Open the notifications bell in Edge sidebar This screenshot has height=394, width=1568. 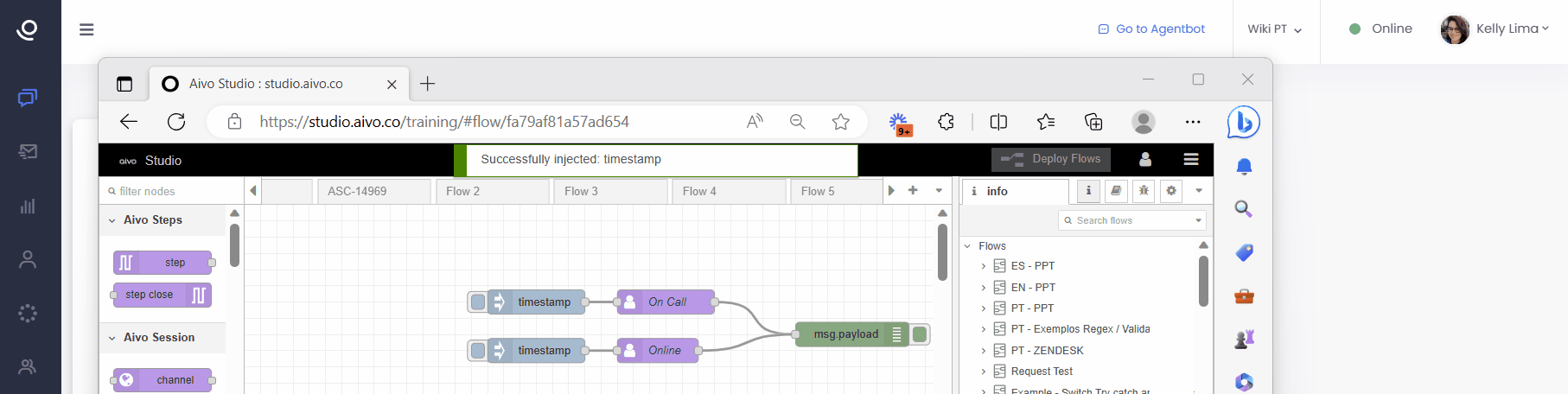click(x=1244, y=166)
